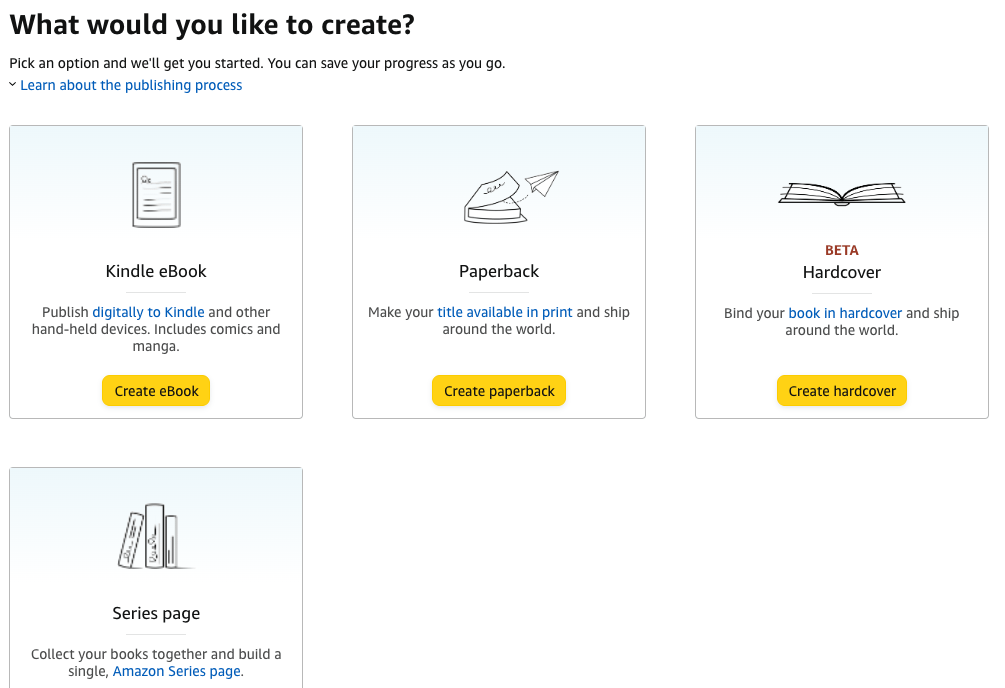
Task: Click the Create hardcover button
Action: point(842,391)
